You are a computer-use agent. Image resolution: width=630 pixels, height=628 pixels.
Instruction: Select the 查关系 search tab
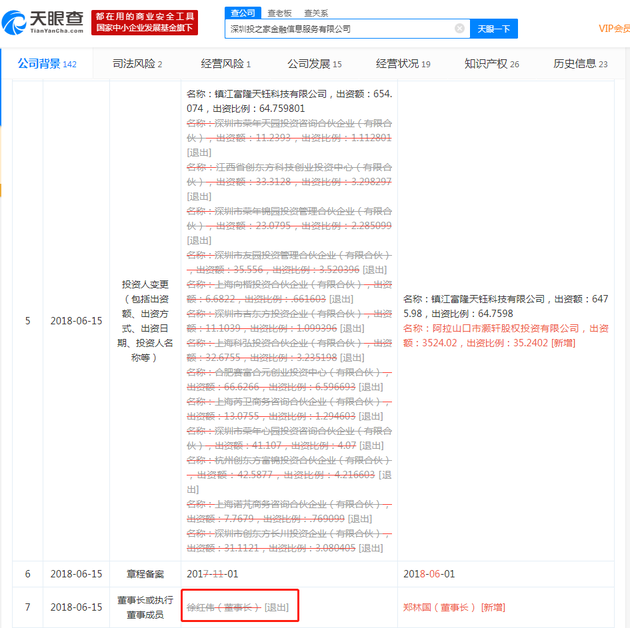(316, 13)
